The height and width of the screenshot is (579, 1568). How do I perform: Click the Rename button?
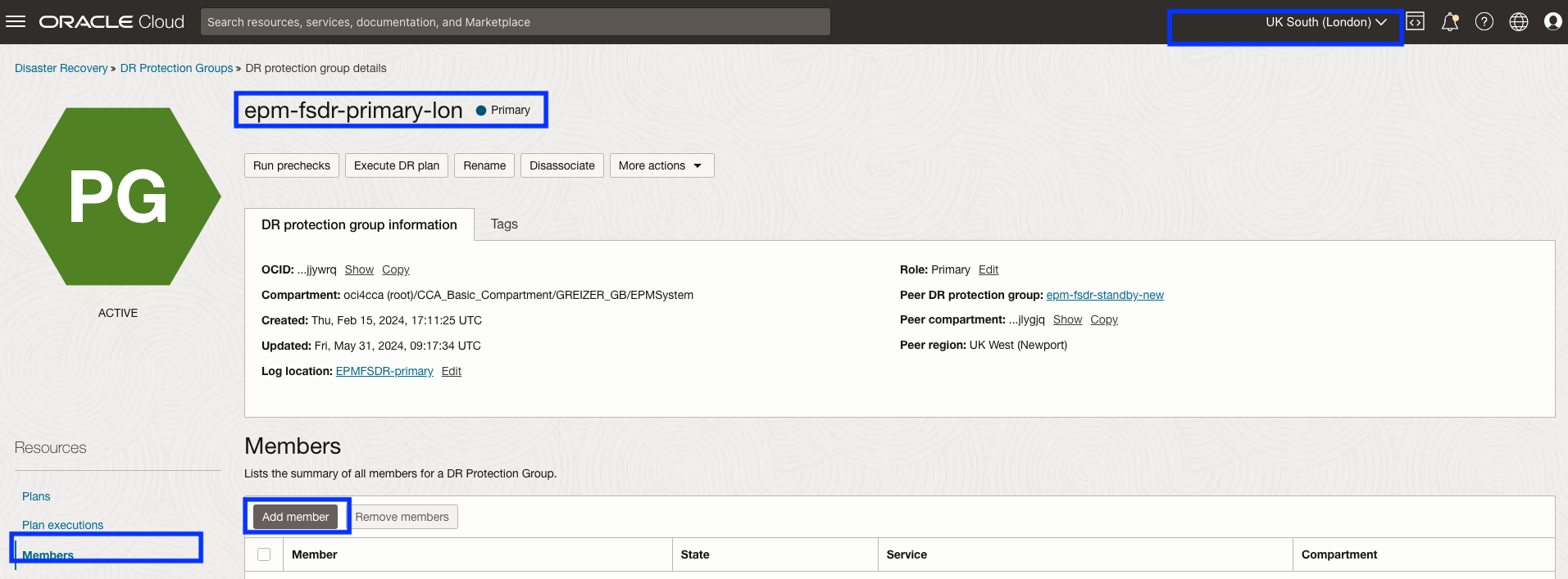coord(484,165)
